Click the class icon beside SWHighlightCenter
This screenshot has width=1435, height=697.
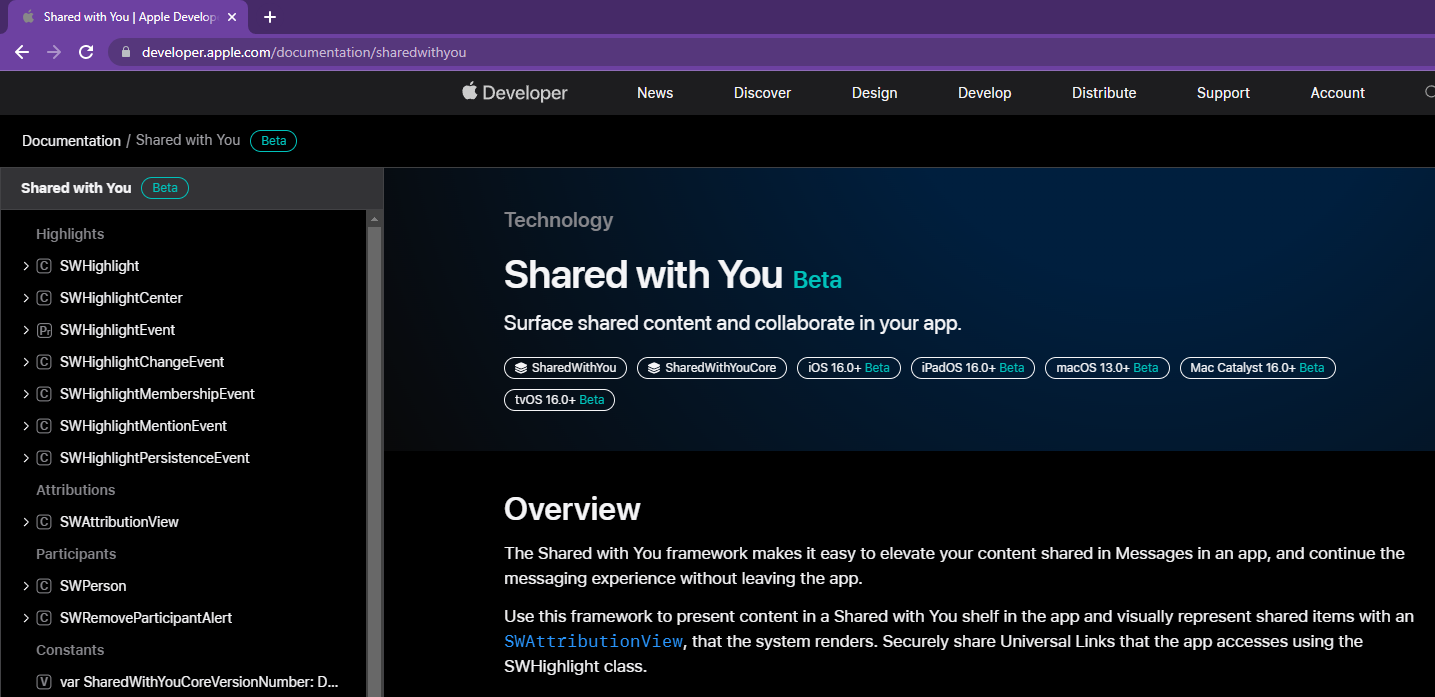click(44, 298)
